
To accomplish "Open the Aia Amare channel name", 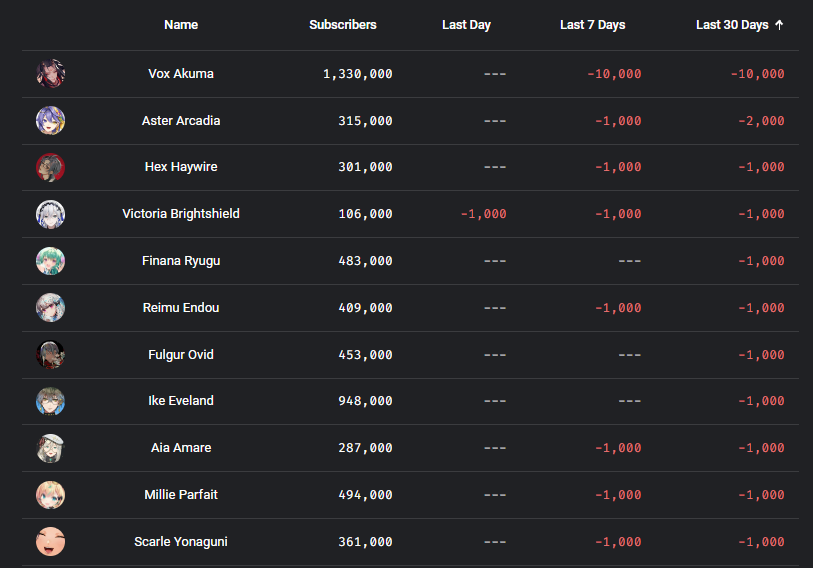I will (181, 448).
